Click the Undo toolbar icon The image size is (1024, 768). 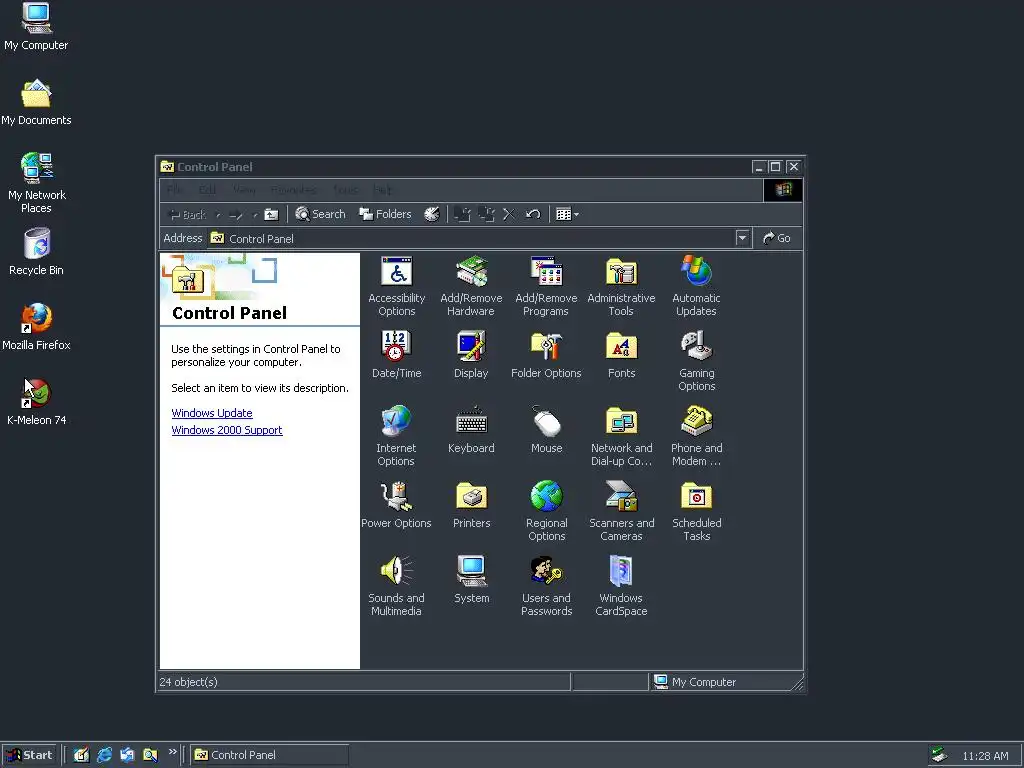click(x=533, y=214)
